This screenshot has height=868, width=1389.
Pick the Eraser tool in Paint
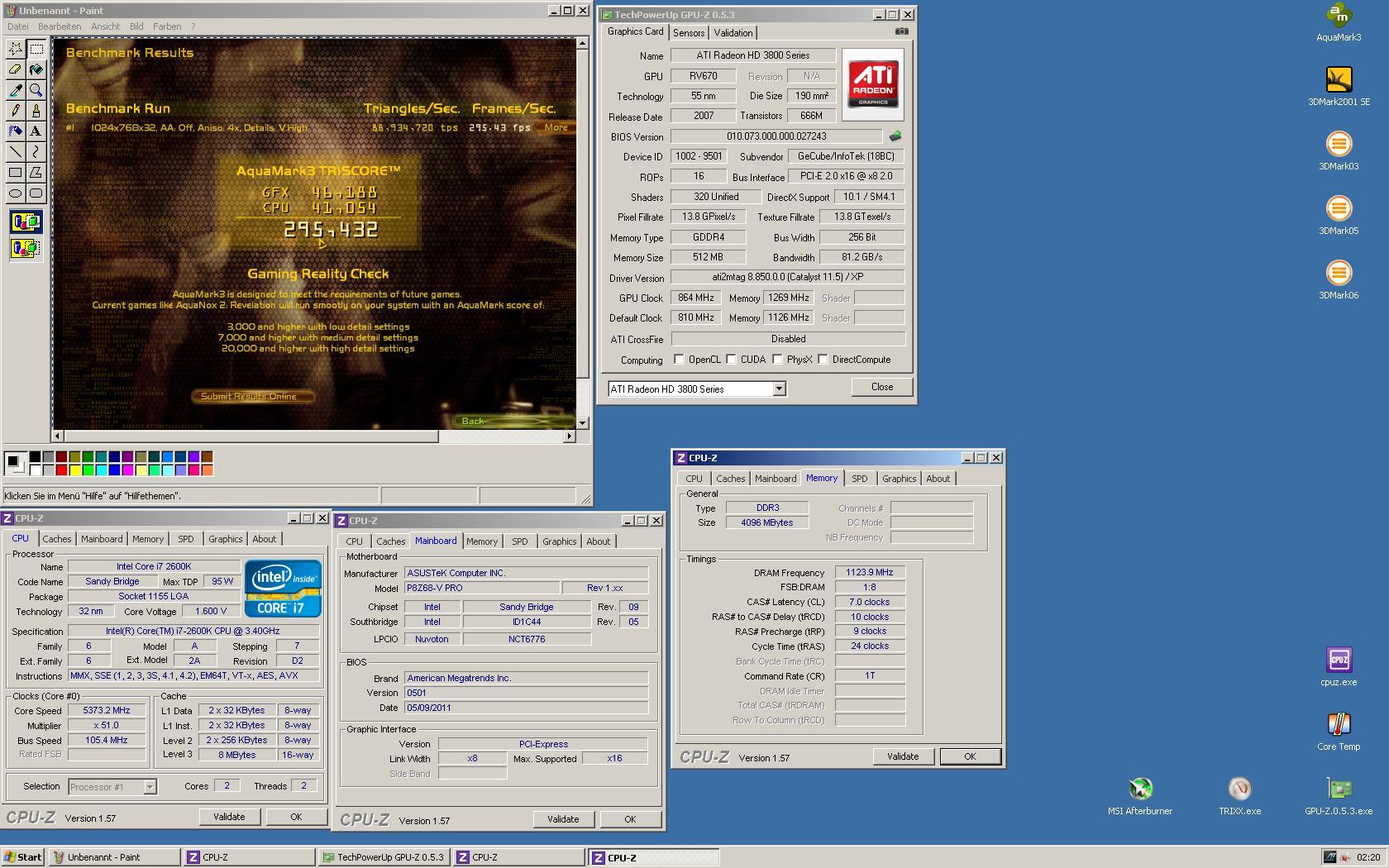point(15,69)
